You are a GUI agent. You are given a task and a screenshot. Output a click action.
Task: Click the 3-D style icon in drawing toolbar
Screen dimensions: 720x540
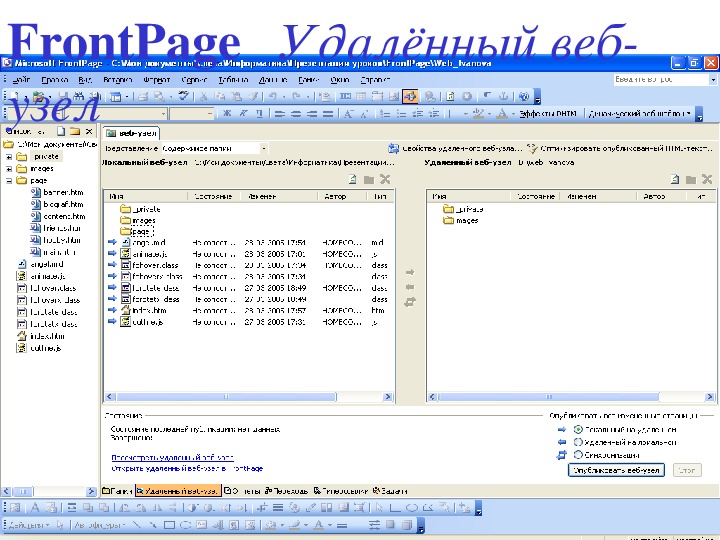click(407, 525)
